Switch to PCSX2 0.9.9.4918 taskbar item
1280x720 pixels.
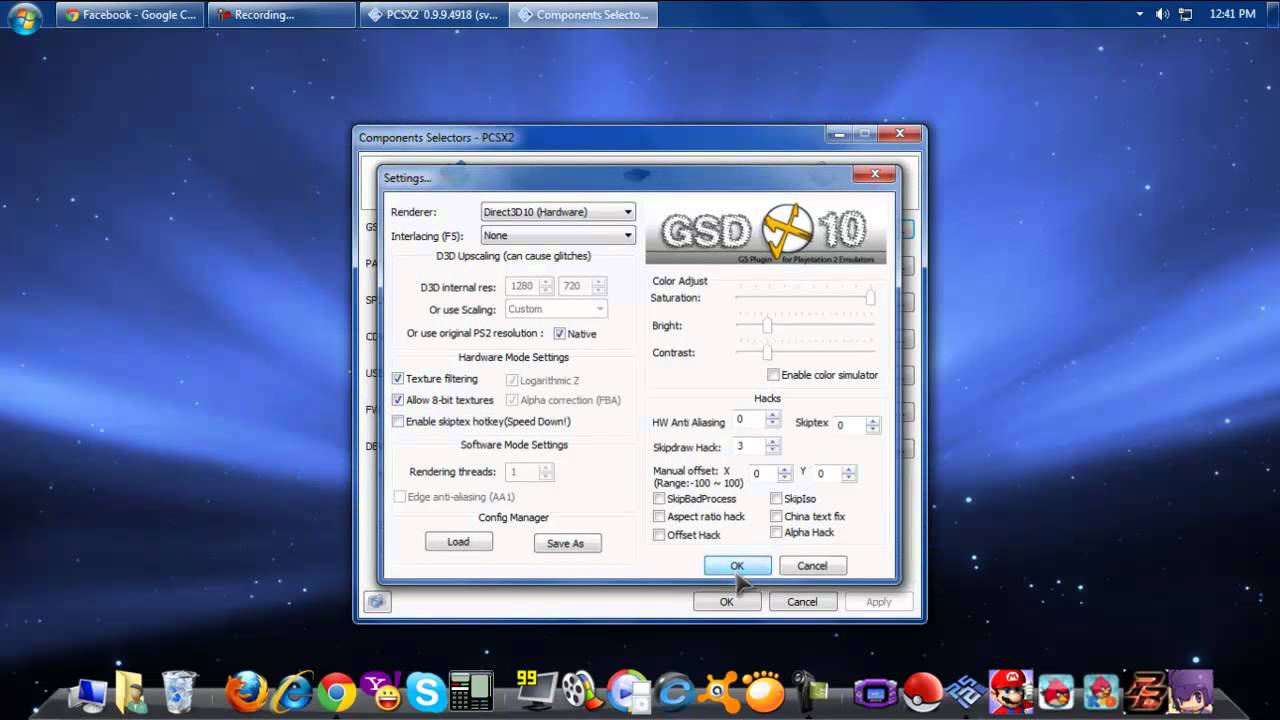(x=433, y=14)
